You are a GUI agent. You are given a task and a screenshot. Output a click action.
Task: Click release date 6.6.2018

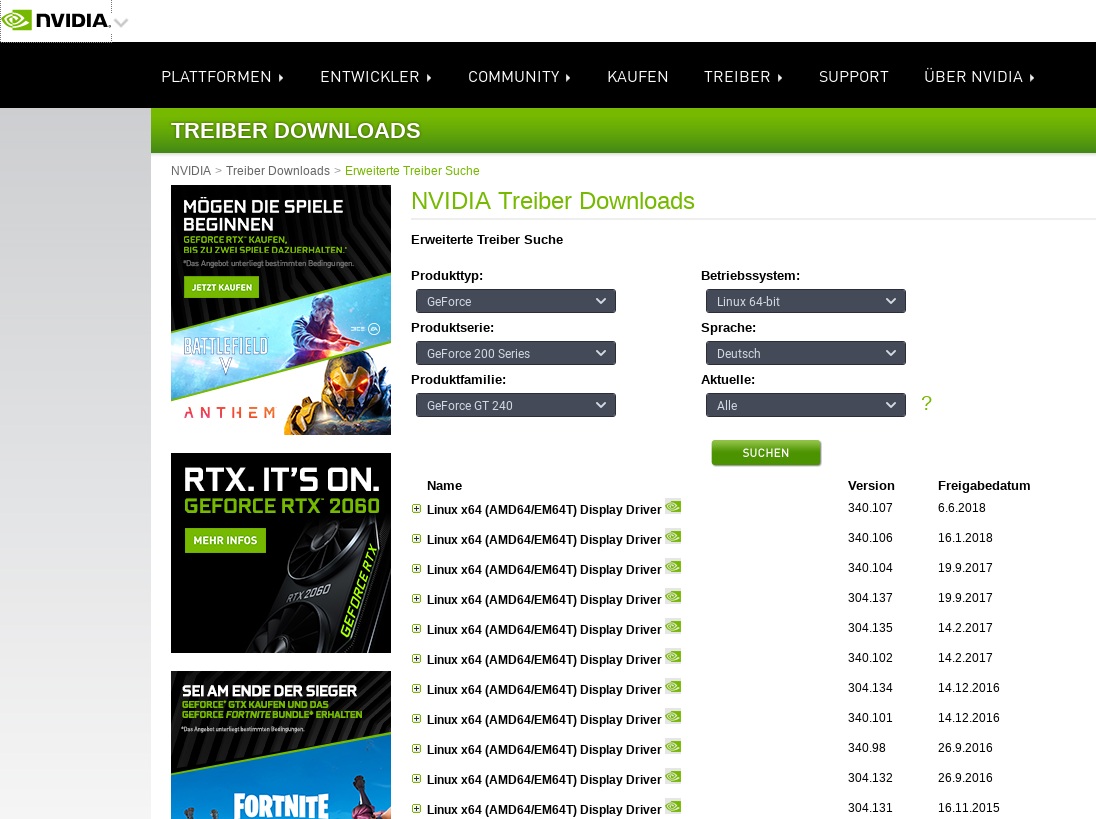click(x=962, y=507)
